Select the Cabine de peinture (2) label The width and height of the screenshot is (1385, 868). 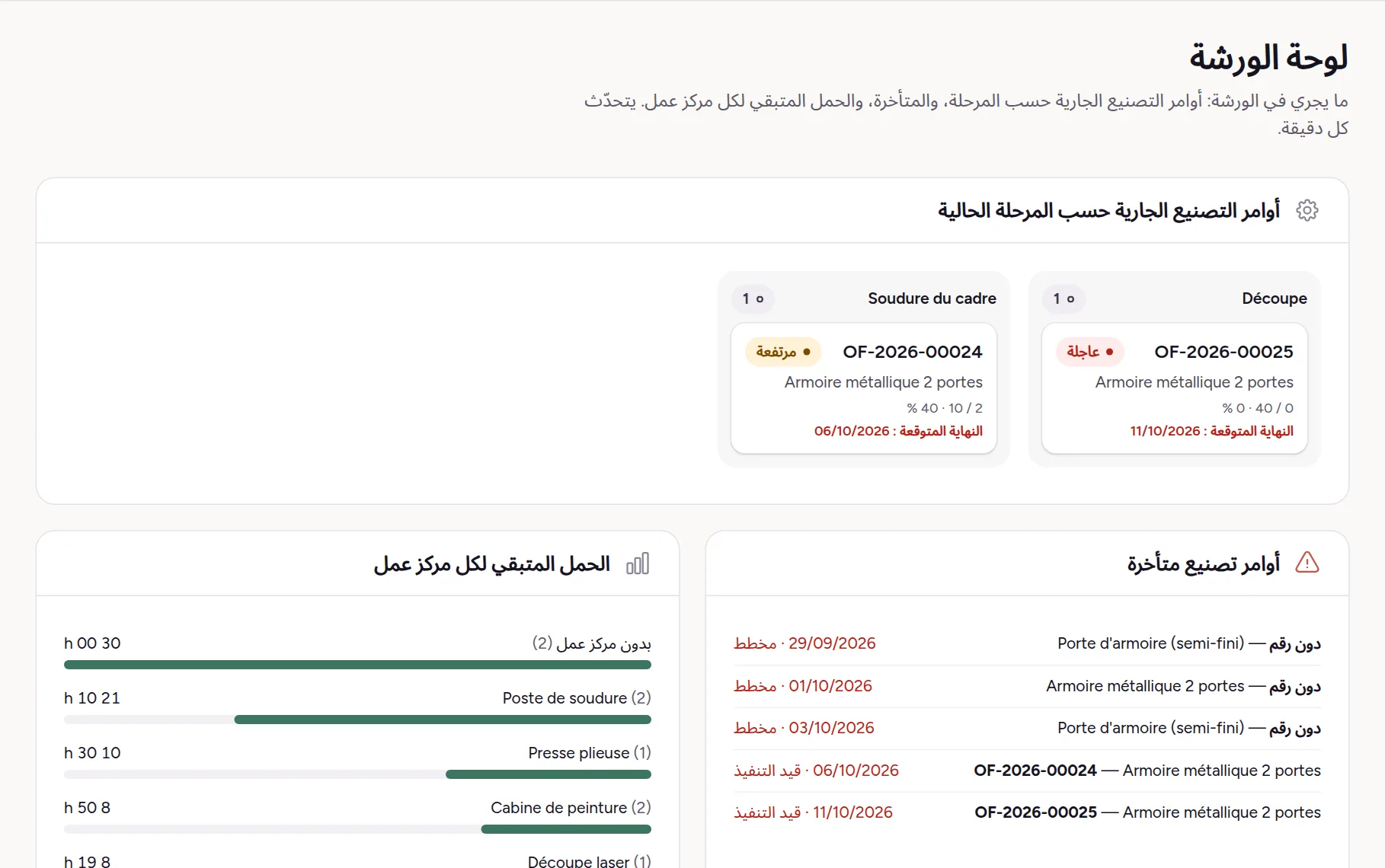point(571,808)
